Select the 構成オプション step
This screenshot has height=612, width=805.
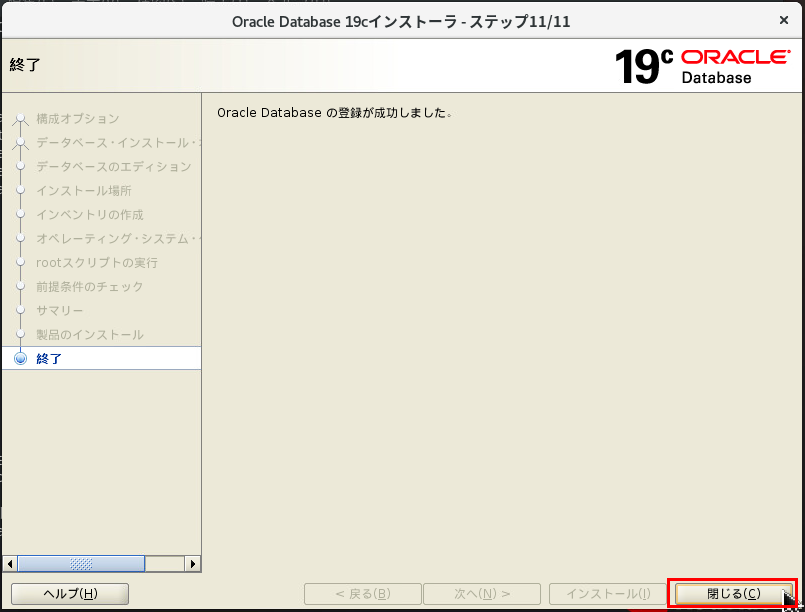[x=78, y=119]
